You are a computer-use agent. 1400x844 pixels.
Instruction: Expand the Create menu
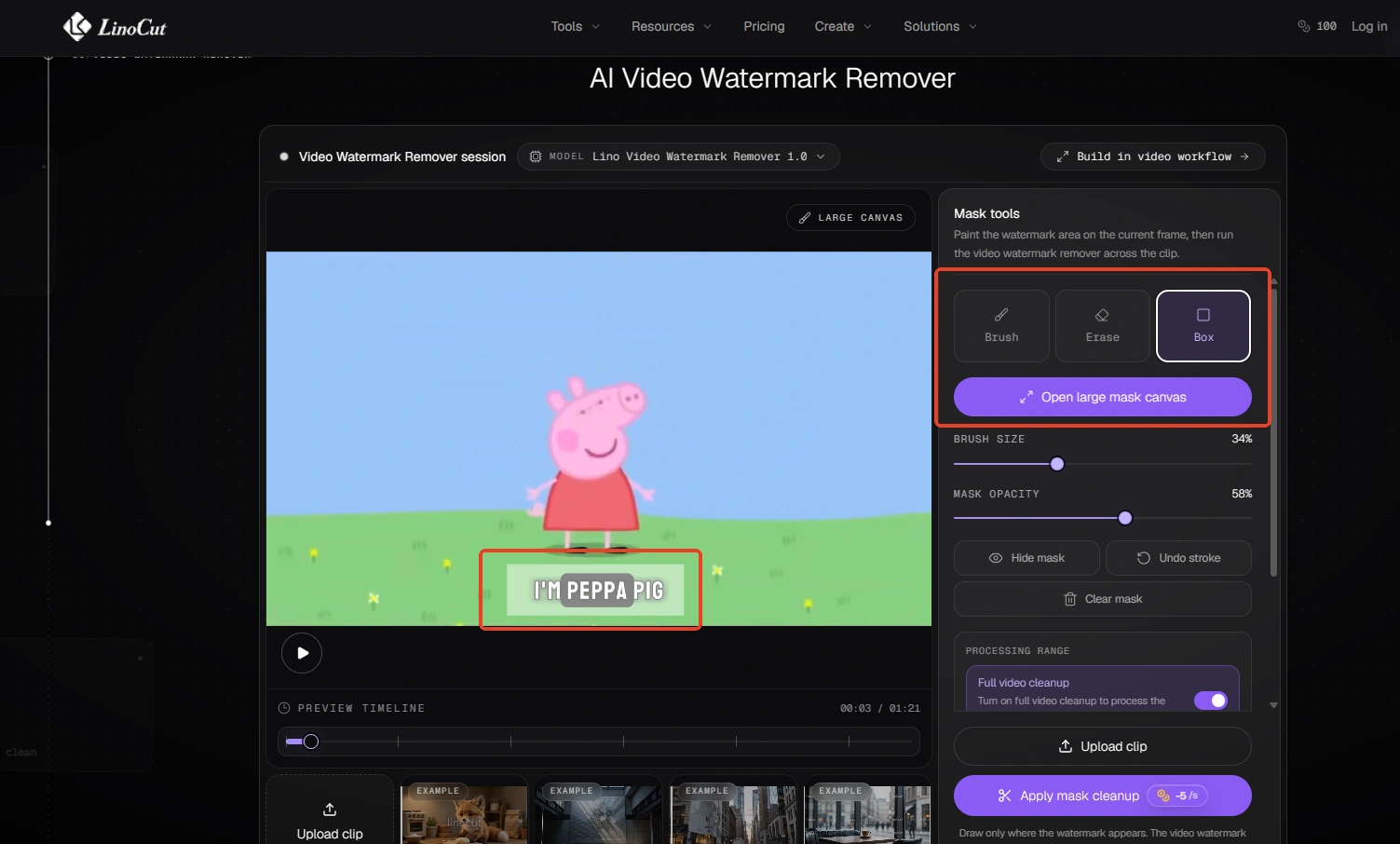tap(843, 26)
